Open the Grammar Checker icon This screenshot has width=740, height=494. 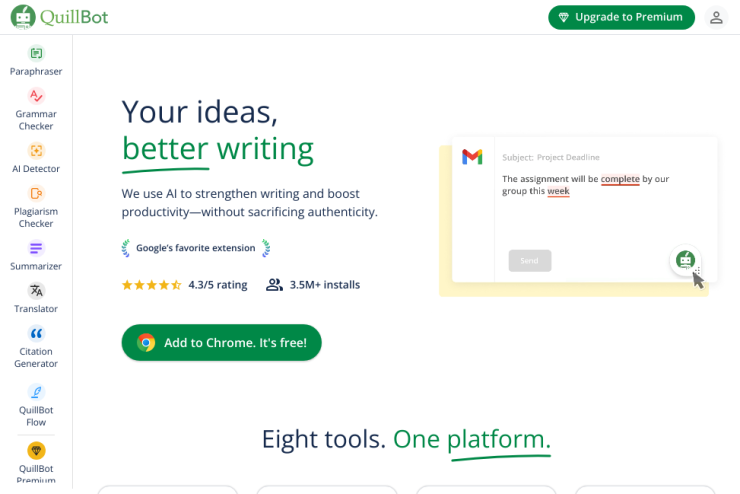36,96
